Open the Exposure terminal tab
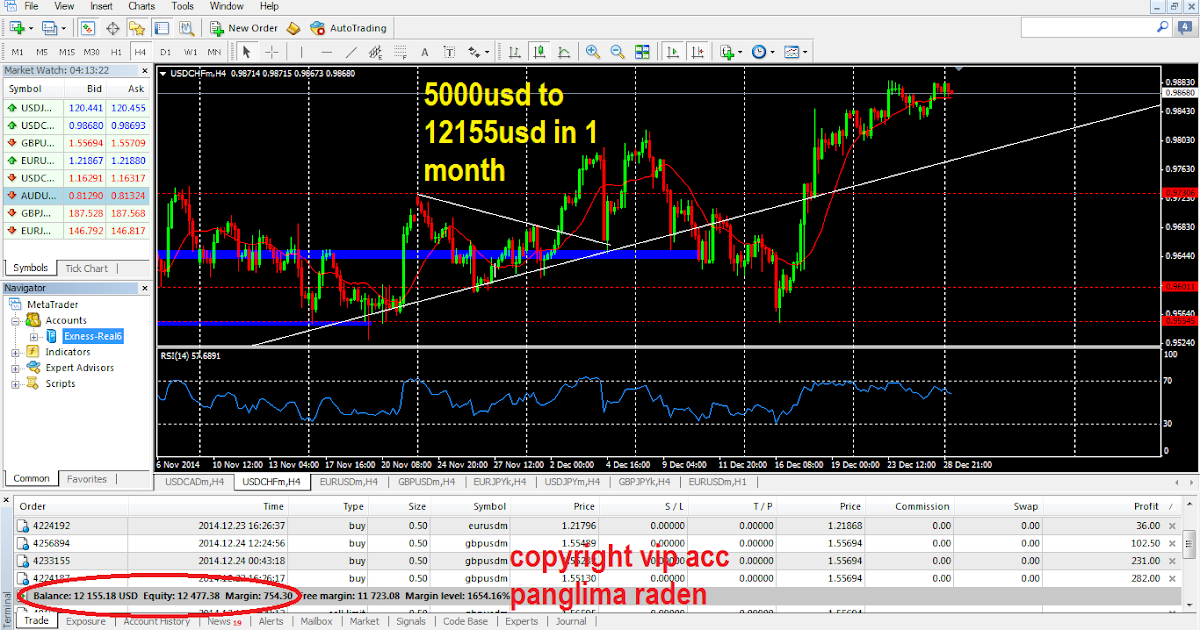Screen dimensions: 1200x630 point(85,621)
